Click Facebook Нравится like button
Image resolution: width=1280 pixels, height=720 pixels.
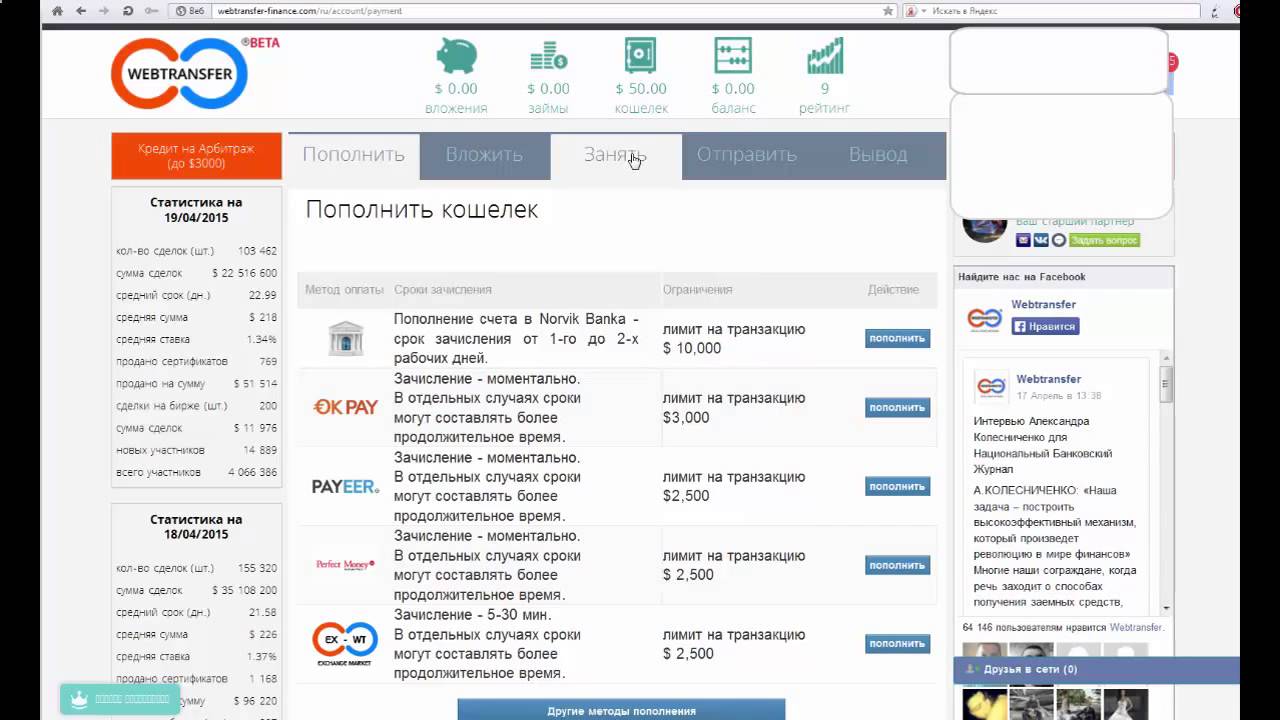tap(1045, 326)
